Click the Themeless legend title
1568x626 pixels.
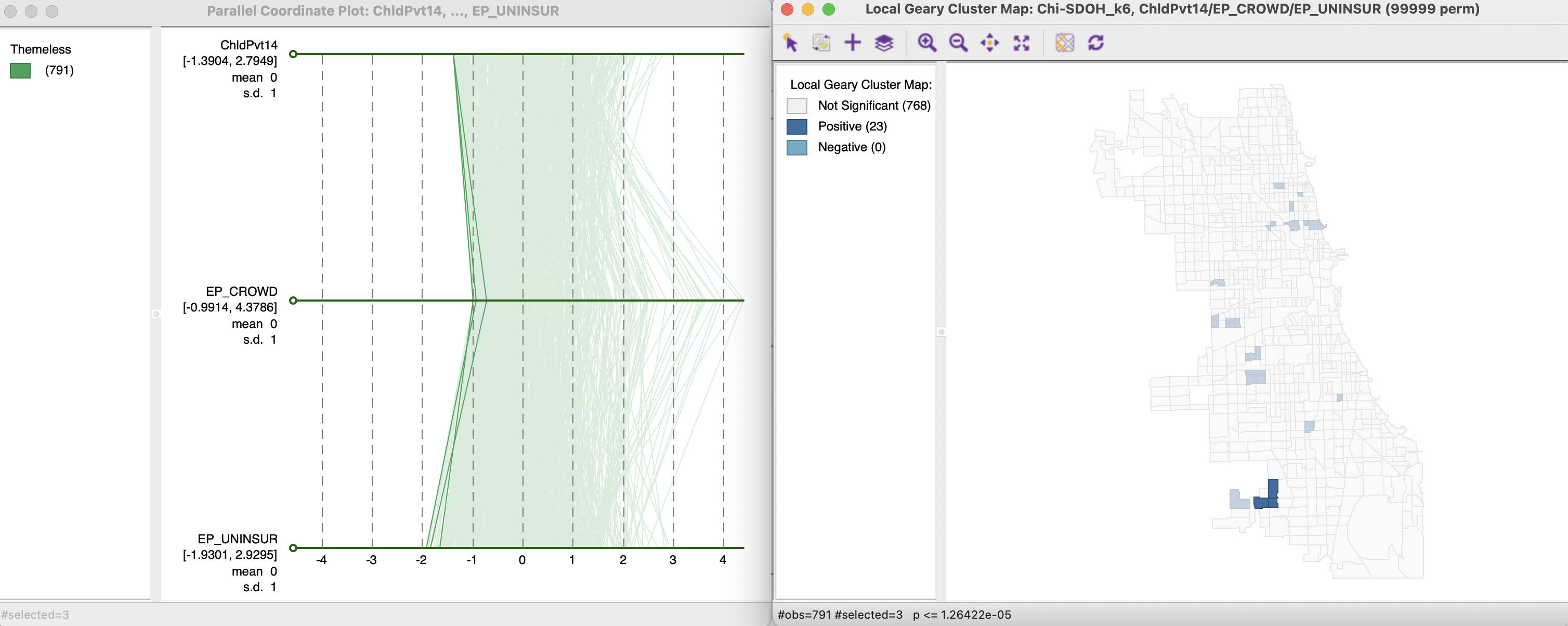point(40,49)
